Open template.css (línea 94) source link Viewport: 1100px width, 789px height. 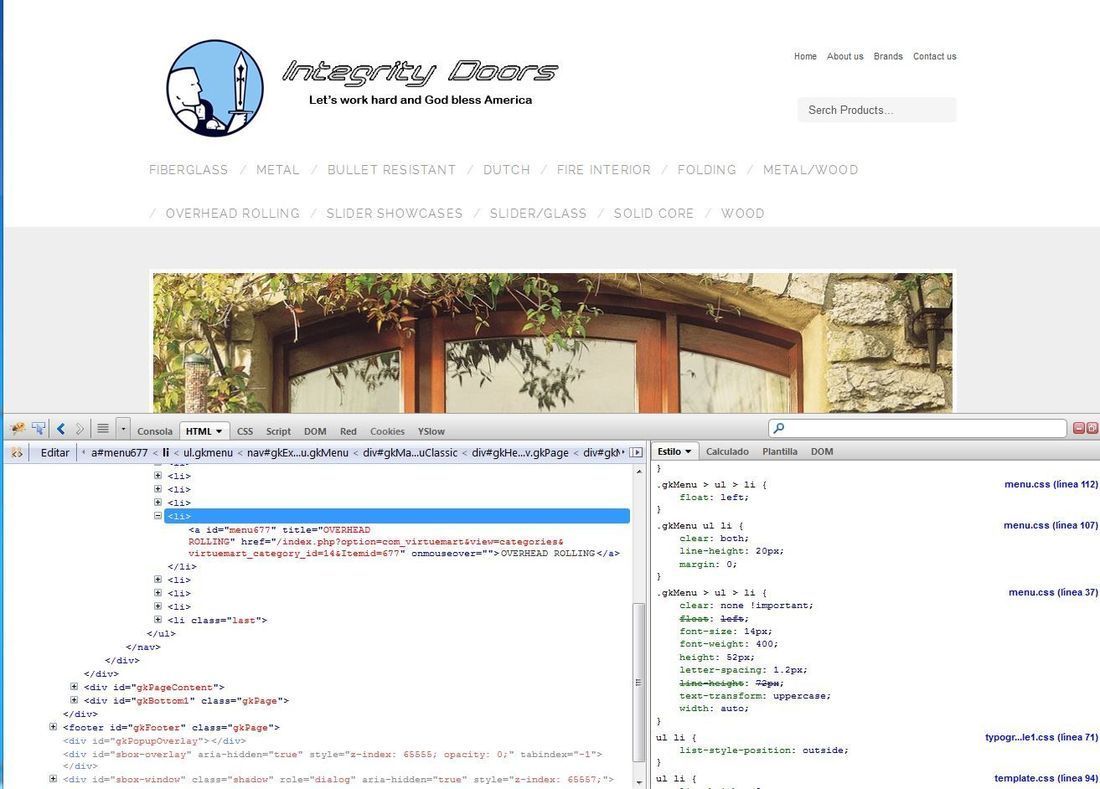tap(1046, 778)
